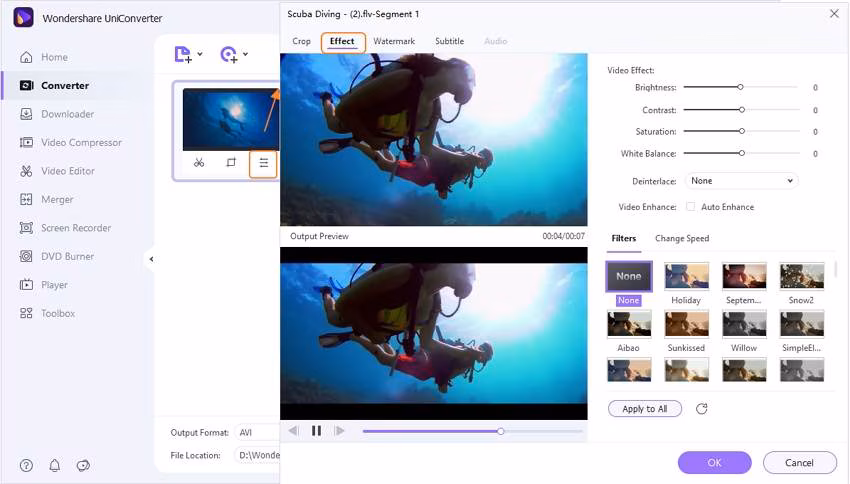Expand the Add Files dropdown arrow

click(200, 54)
